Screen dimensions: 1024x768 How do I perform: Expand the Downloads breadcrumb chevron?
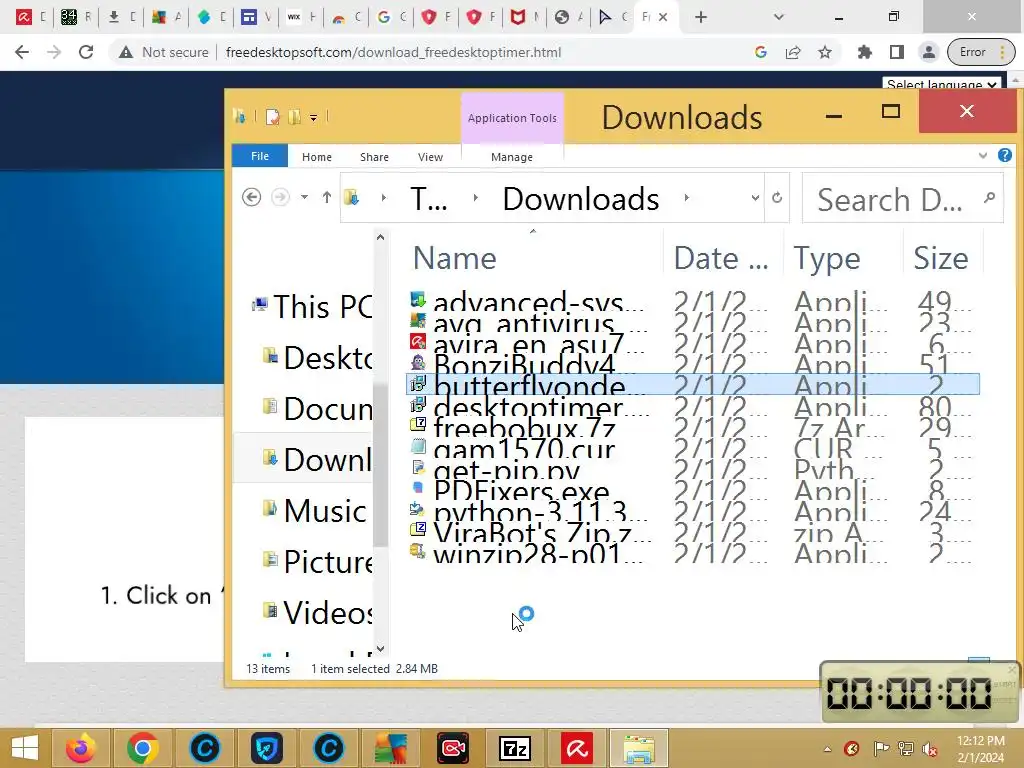686,198
